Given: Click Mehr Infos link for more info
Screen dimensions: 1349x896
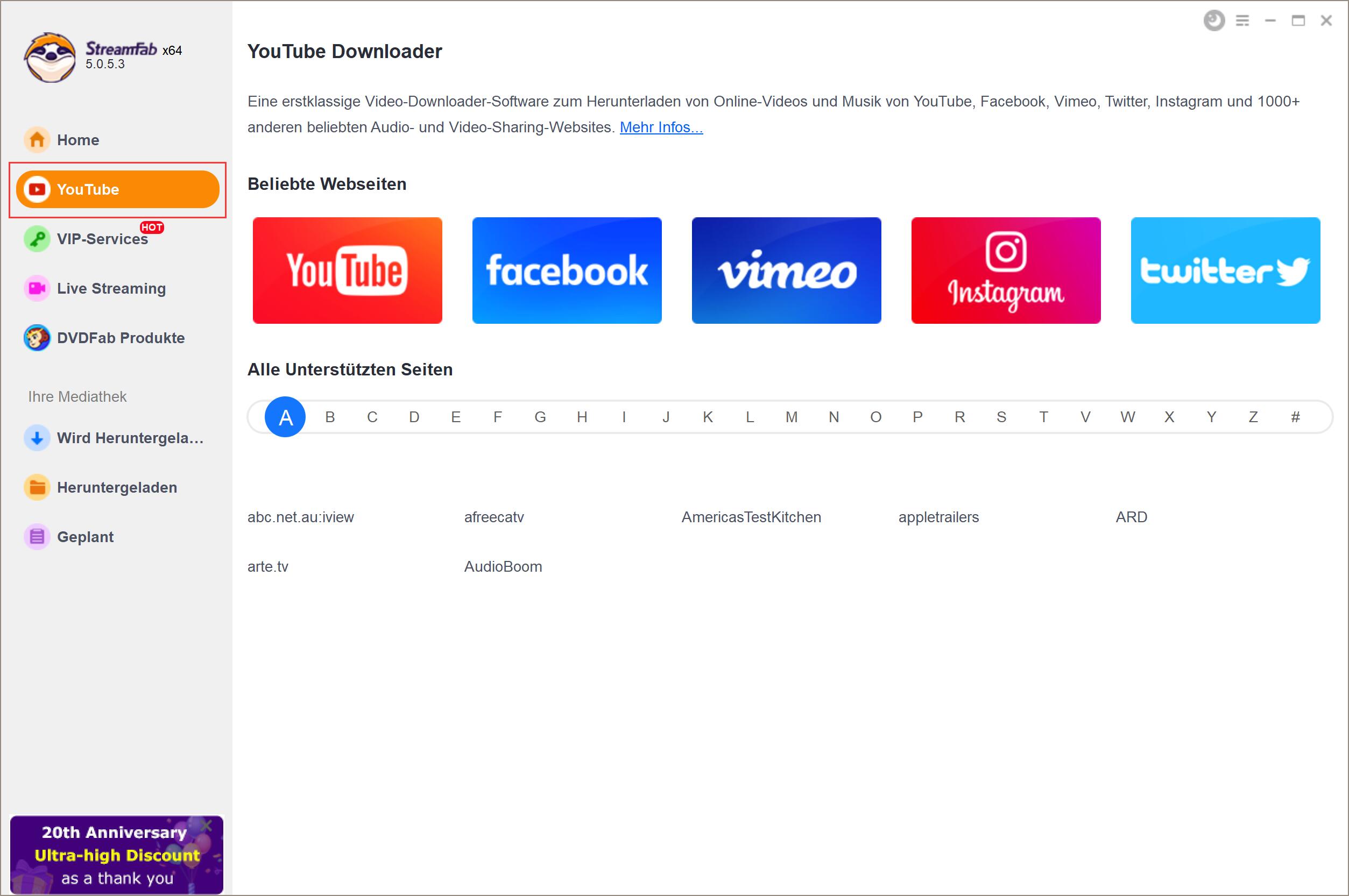Looking at the screenshot, I should [x=660, y=126].
